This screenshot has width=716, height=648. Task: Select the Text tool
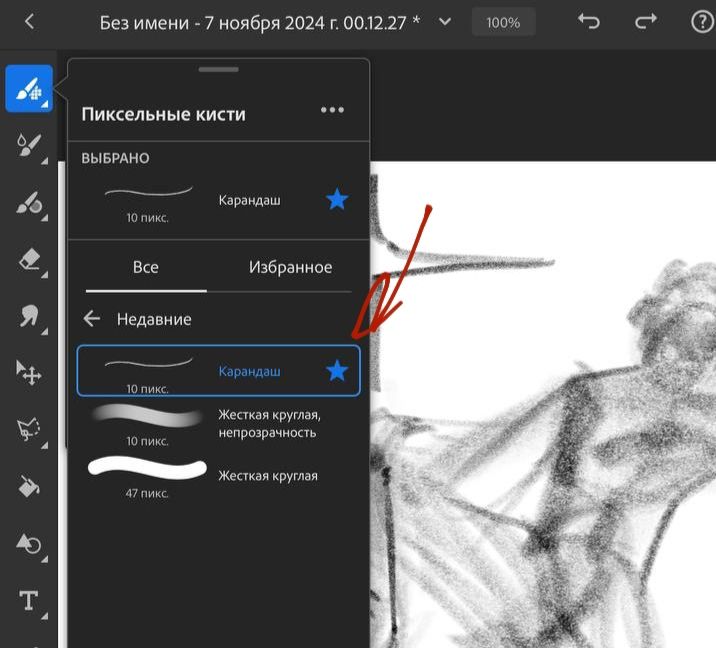tap(29, 601)
